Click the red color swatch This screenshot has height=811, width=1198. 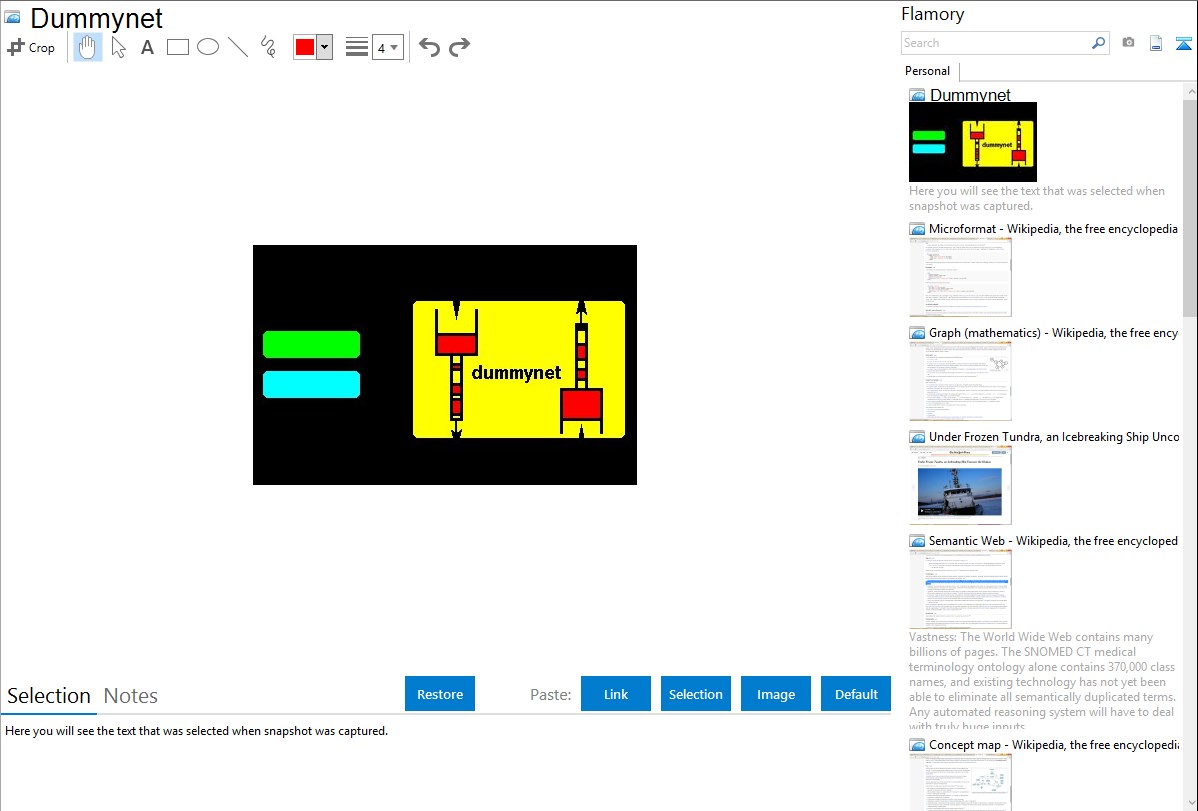pos(305,47)
